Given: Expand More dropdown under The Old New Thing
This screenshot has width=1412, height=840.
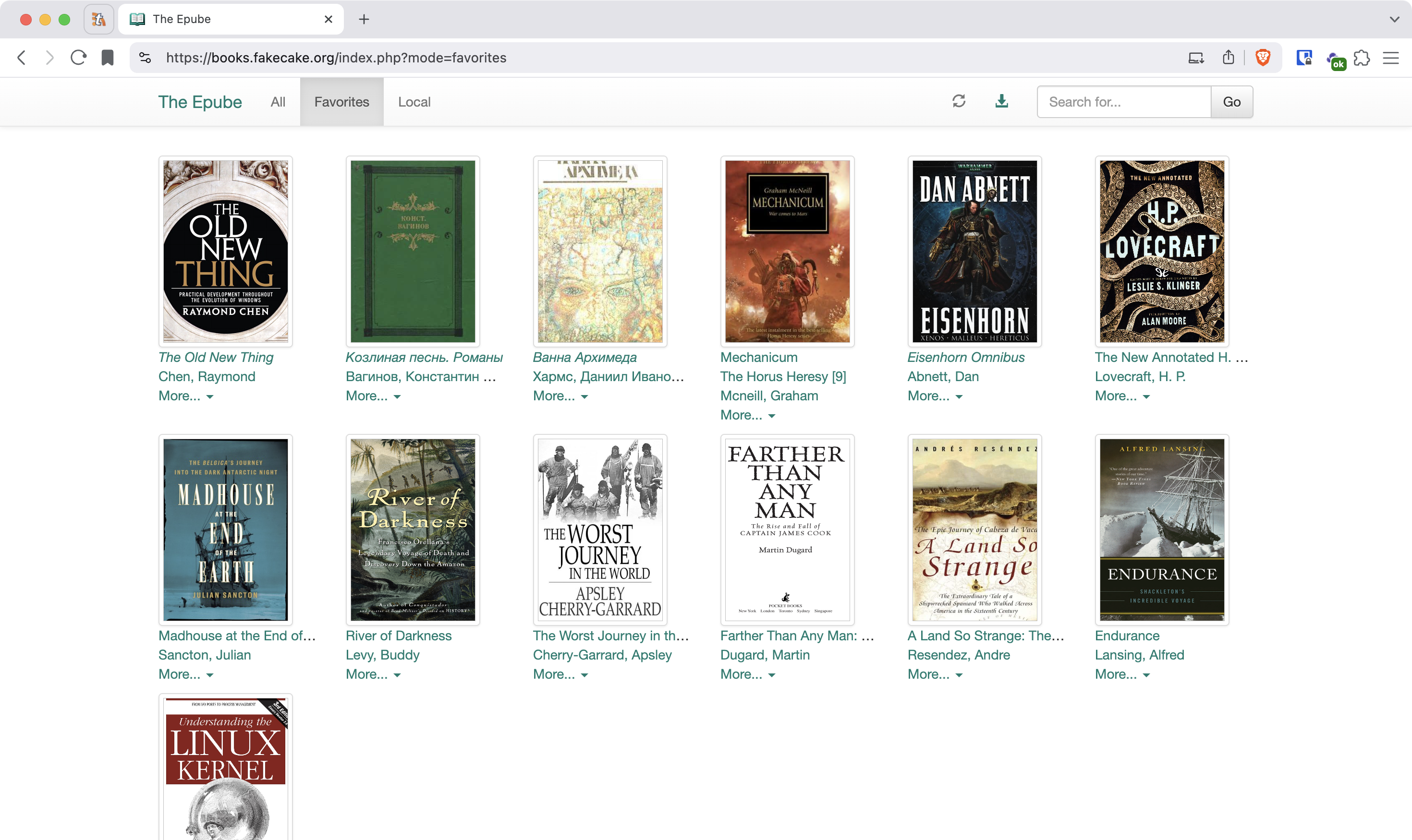Looking at the screenshot, I should pos(186,396).
